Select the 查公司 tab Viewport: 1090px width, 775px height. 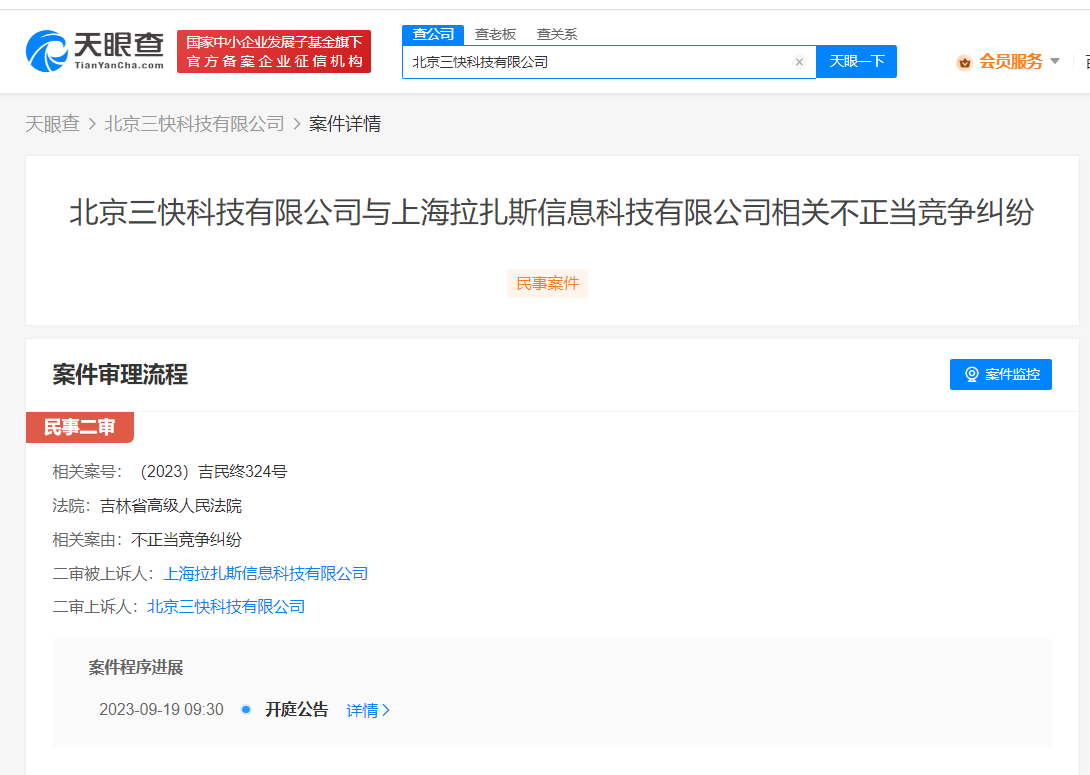(x=433, y=35)
